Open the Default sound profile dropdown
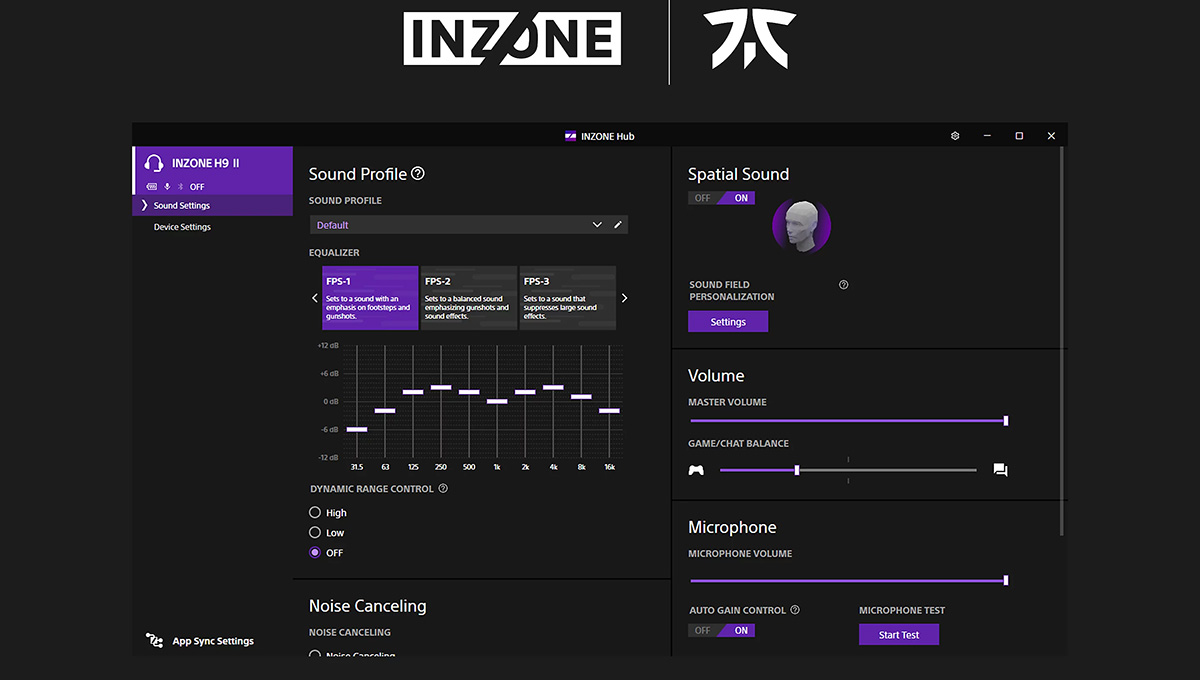The height and width of the screenshot is (680, 1200). [x=469, y=225]
